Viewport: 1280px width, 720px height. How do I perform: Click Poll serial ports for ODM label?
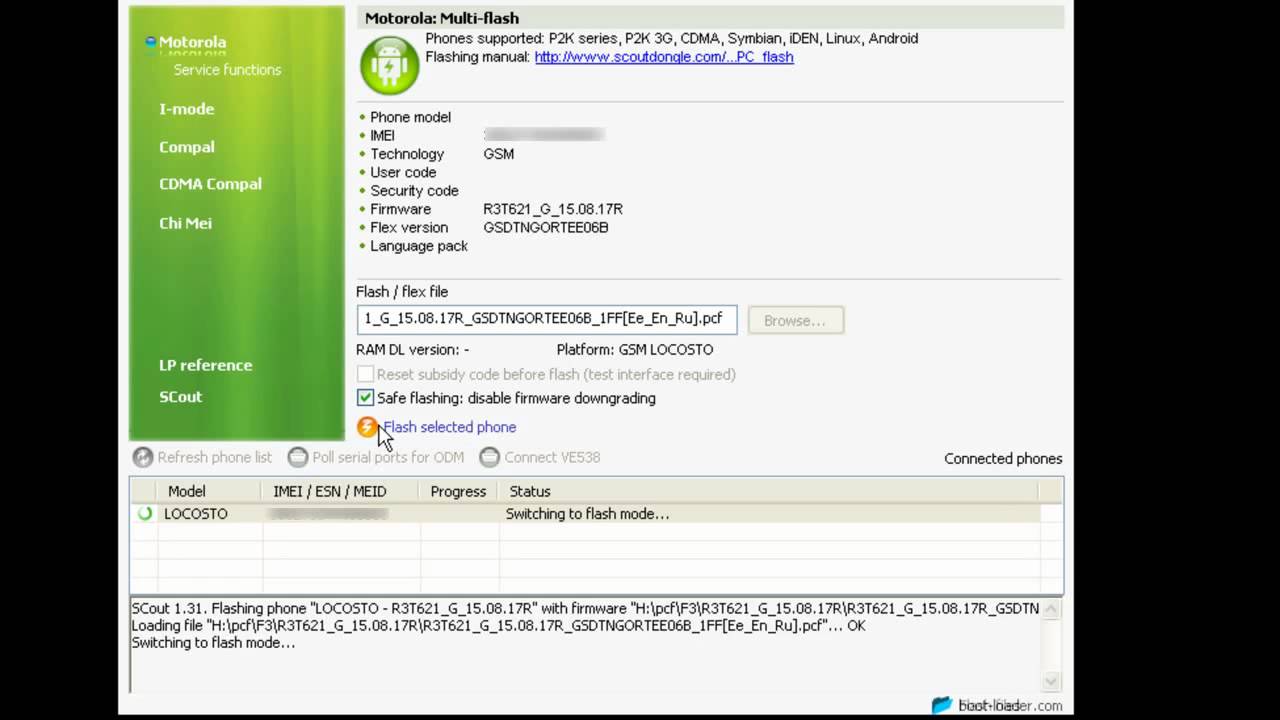[x=388, y=457]
